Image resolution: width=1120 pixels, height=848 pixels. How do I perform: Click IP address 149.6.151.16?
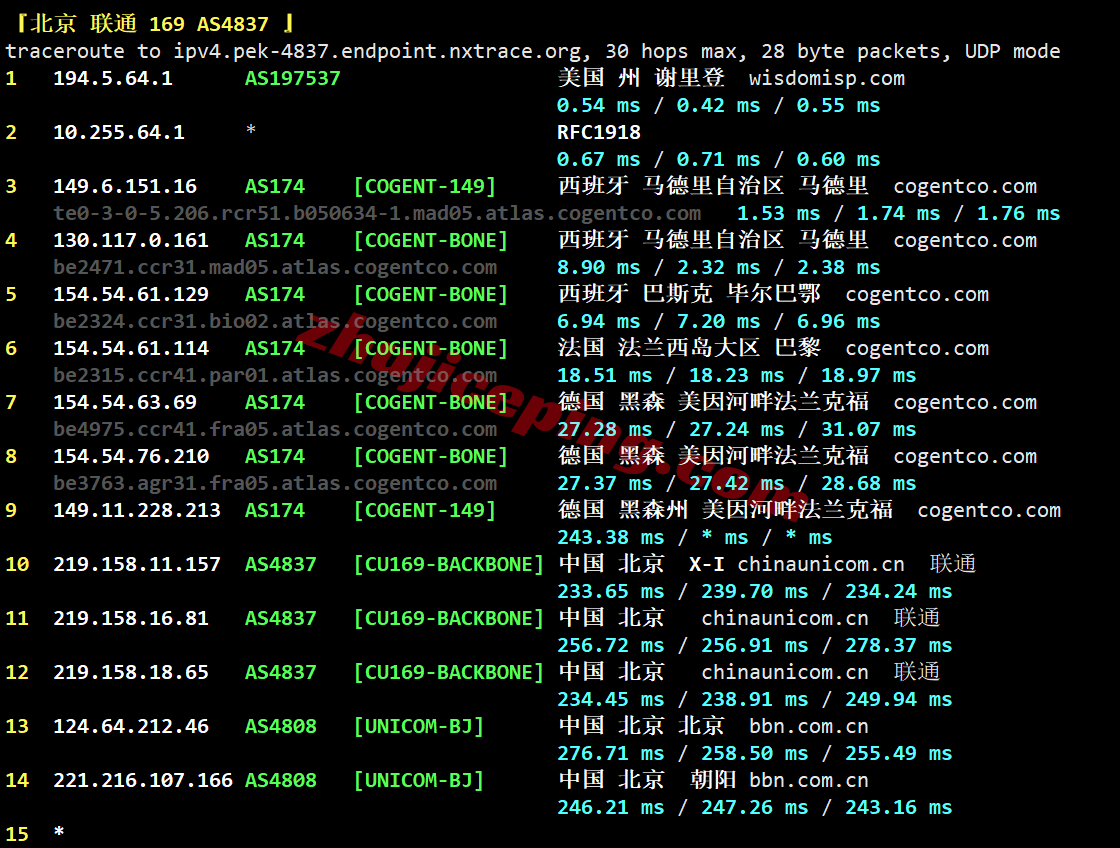(x=125, y=186)
